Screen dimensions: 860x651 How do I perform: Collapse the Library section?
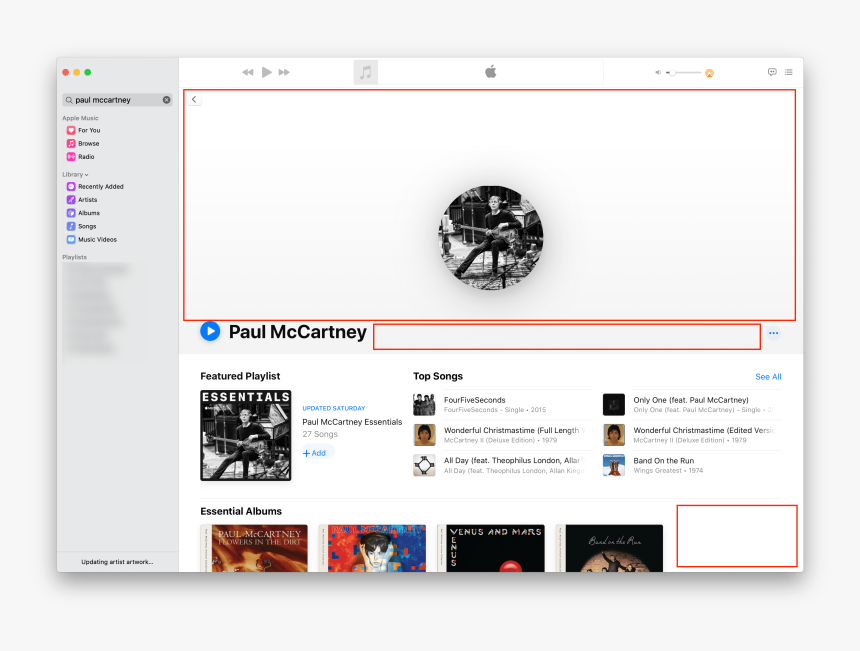[x=86, y=174]
